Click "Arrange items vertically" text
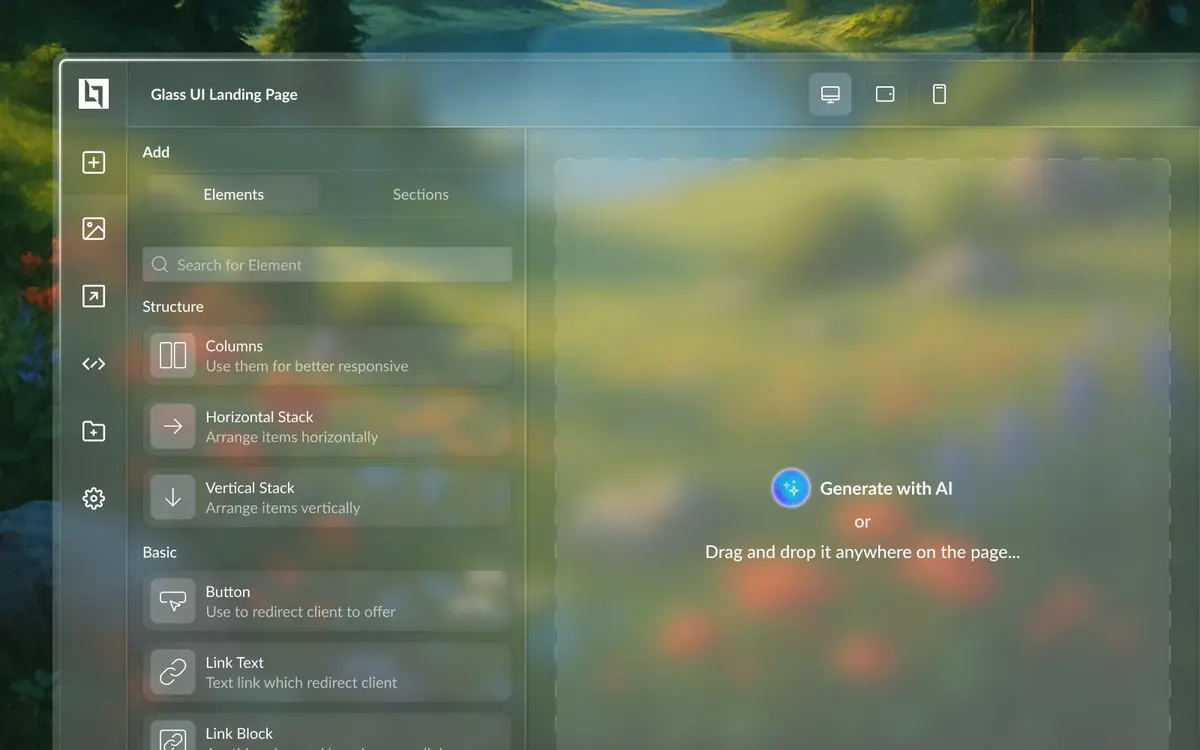Screen dimensions: 1200x750 pos(283,508)
